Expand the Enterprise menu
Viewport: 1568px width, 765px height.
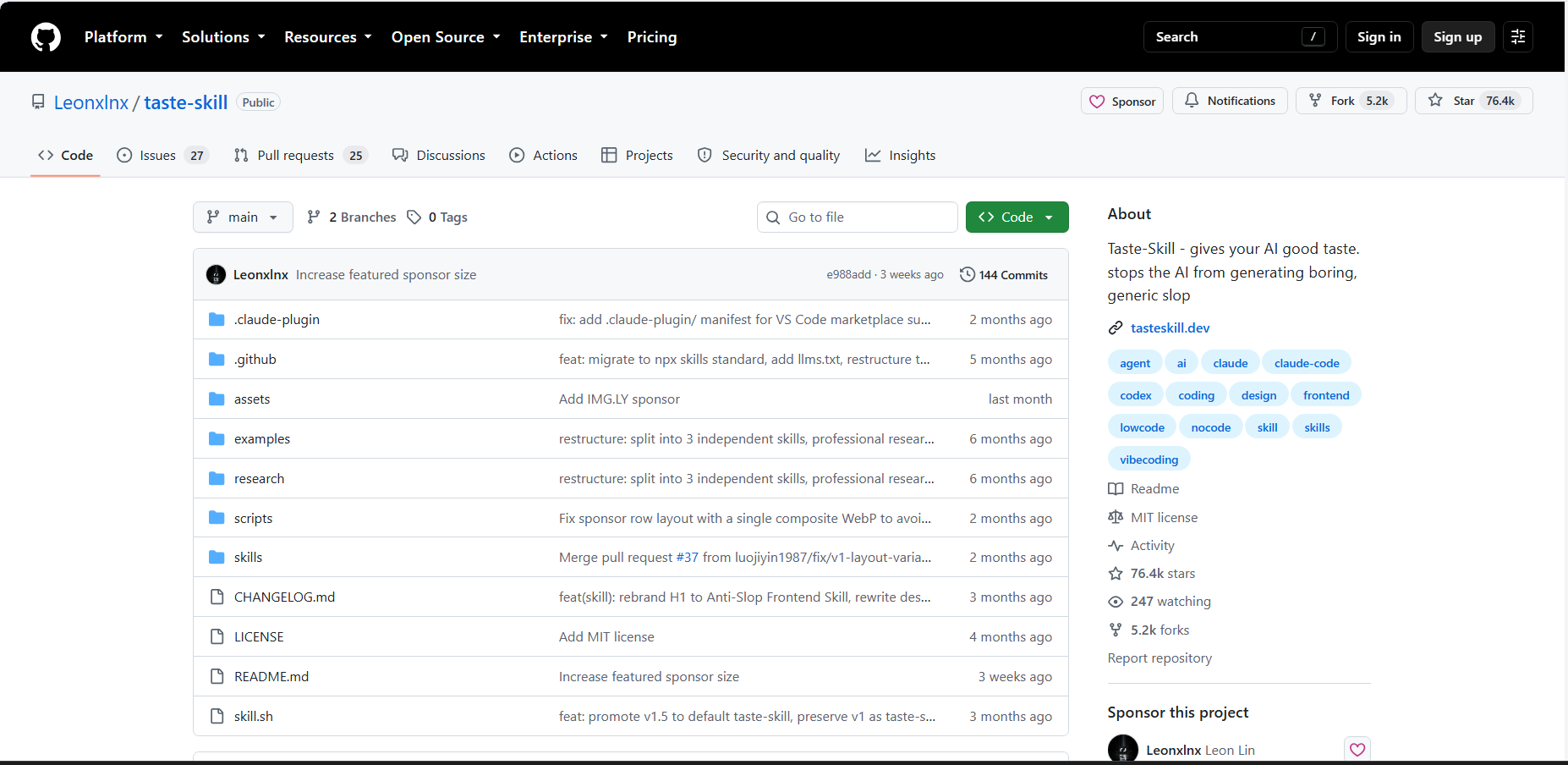click(563, 37)
